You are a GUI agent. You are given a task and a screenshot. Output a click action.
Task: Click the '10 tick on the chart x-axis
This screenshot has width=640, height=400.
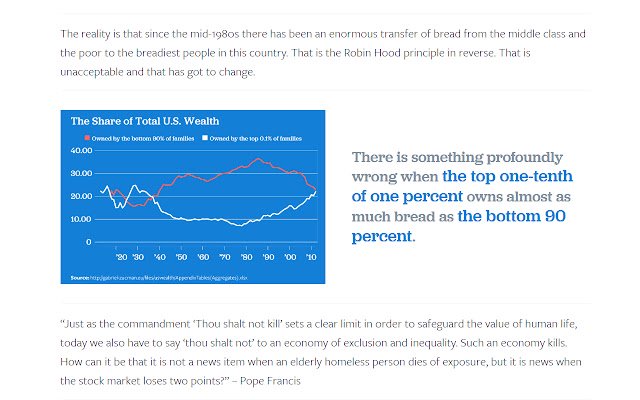[311, 257]
